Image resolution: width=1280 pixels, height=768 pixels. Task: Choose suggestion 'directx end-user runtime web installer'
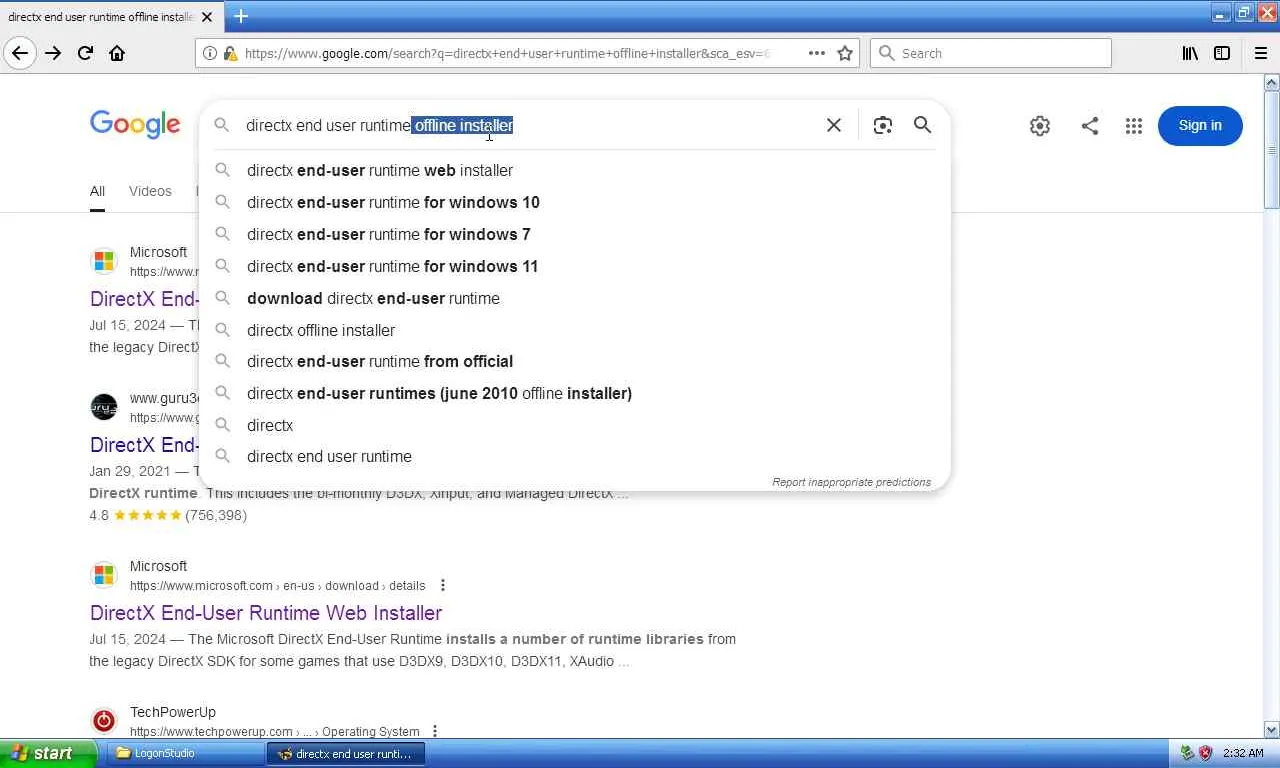click(575, 170)
